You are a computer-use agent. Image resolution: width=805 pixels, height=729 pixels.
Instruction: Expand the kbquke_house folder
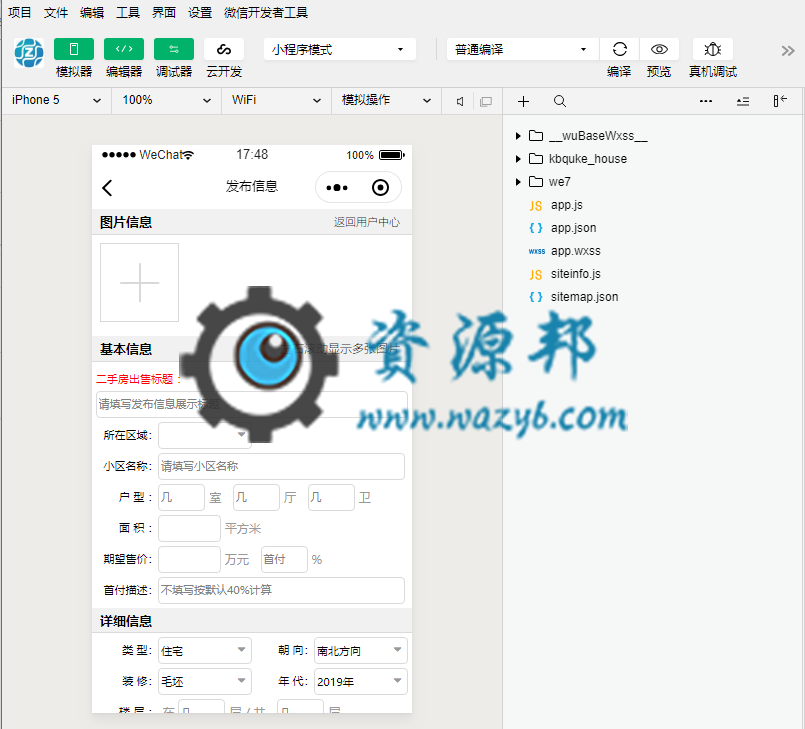(x=518, y=159)
